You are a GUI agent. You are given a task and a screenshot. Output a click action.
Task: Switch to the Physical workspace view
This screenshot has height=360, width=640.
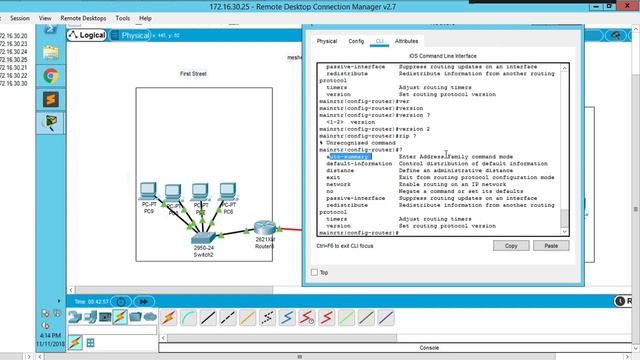point(130,36)
